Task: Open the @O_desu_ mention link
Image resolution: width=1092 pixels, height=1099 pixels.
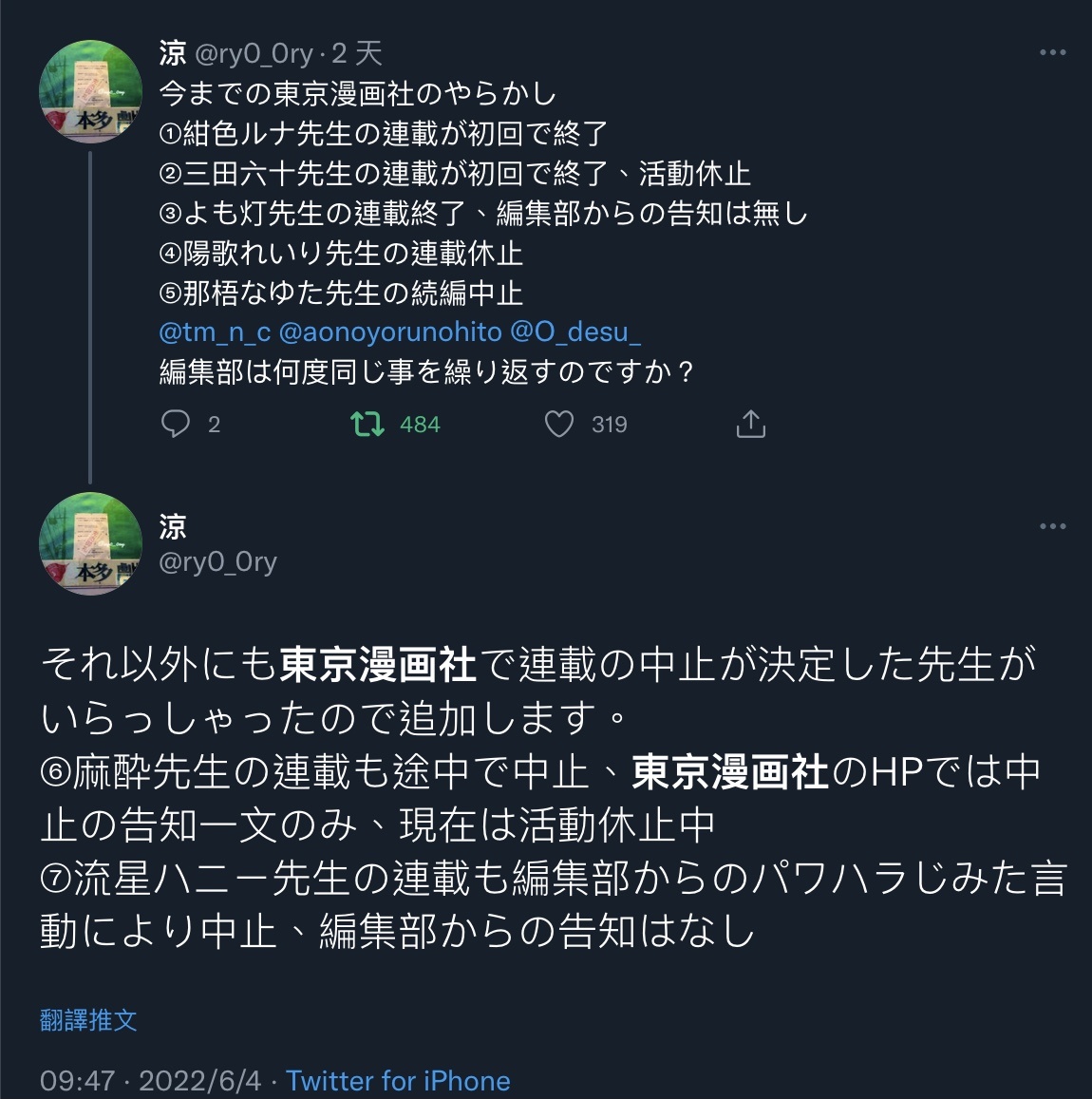Action: (x=575, y=332)
